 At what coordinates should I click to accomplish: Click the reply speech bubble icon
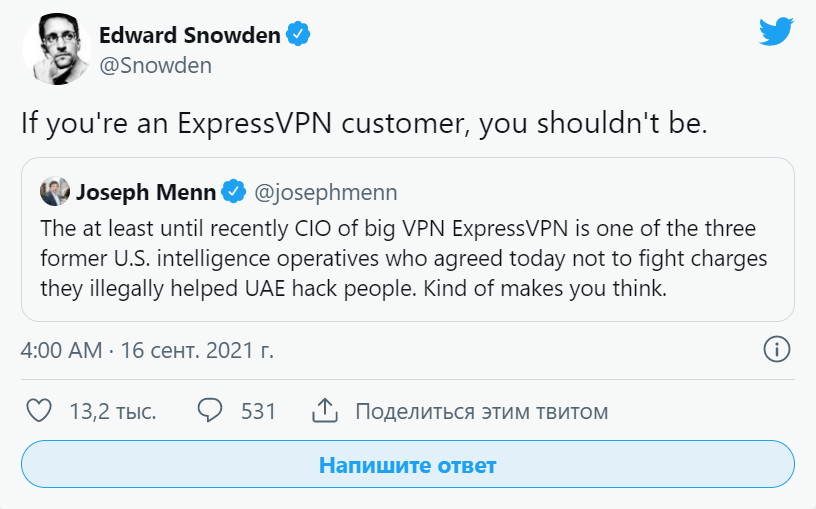[x=210, y=411]
